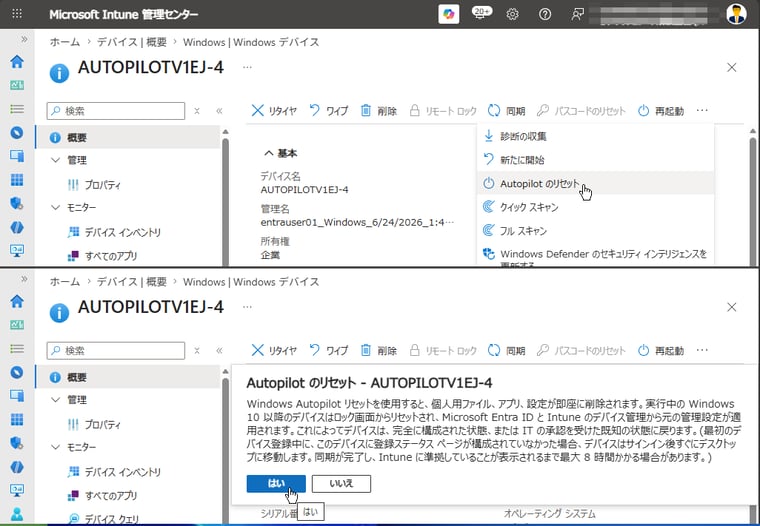Open title ellipsis beside AUTOPILOTV1EJ-4 in menu-open view

coord(247,67)
